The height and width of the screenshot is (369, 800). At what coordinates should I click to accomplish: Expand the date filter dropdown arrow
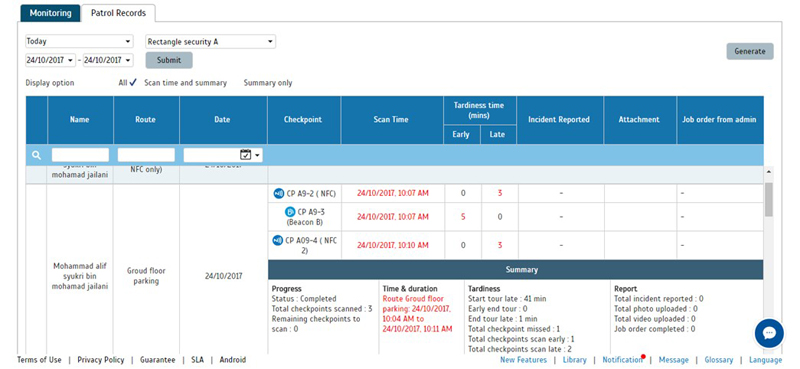tap(257, 155)
